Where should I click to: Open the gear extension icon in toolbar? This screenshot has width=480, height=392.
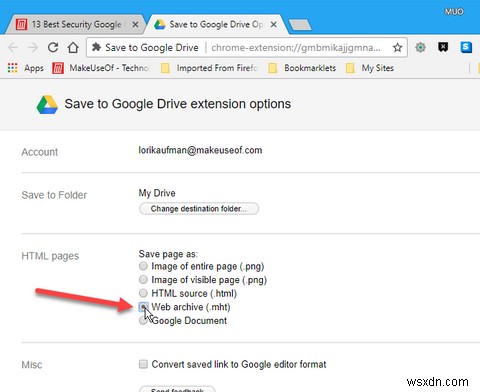421,47
